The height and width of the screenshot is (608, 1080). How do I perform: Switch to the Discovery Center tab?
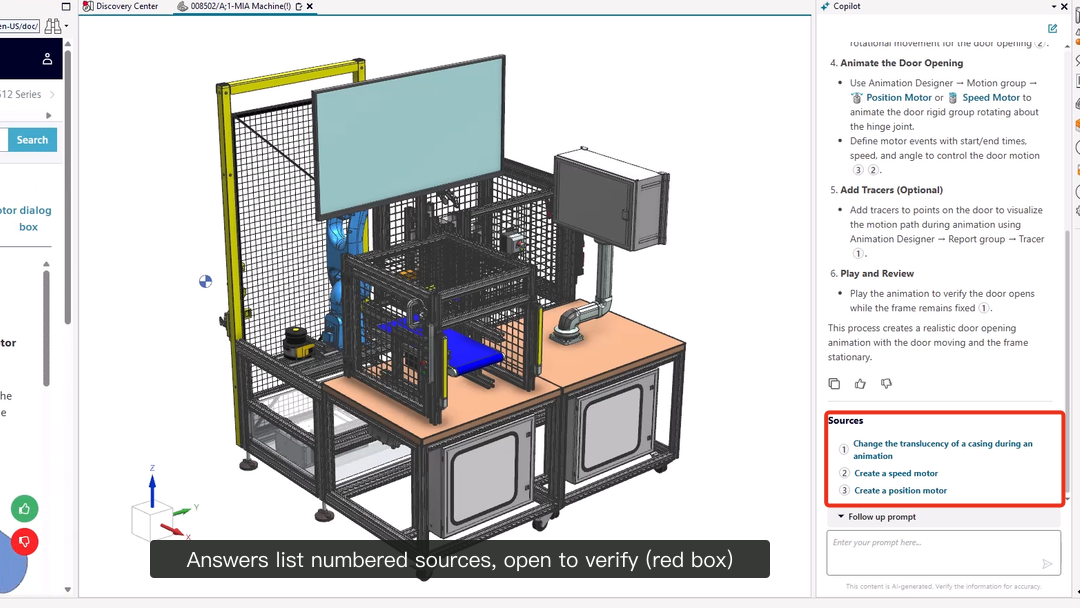121,6
